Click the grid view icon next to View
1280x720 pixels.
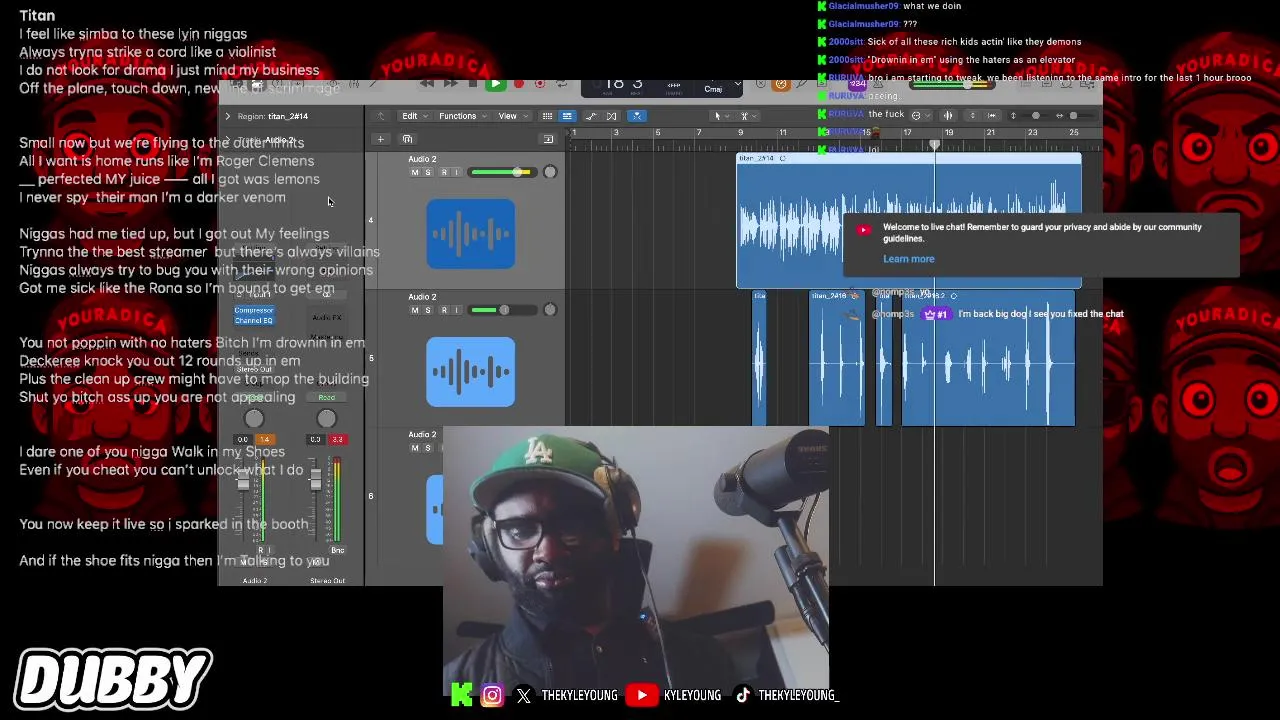(x=547, y=116)
